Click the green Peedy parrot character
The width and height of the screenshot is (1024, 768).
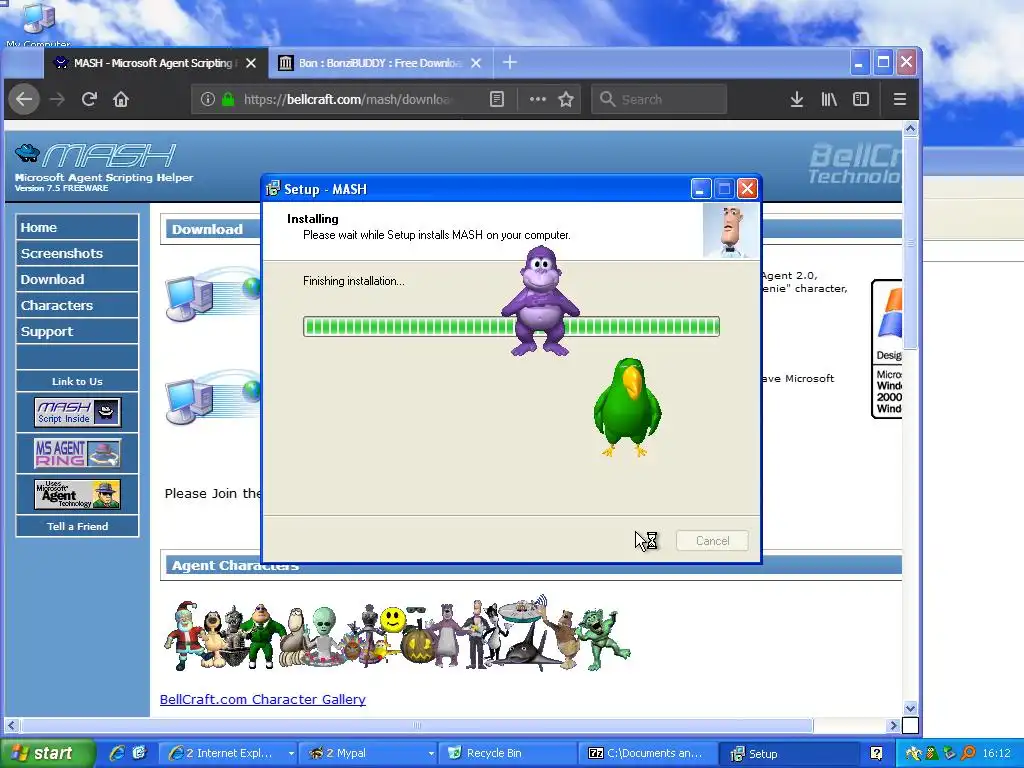tap(627, 407)
